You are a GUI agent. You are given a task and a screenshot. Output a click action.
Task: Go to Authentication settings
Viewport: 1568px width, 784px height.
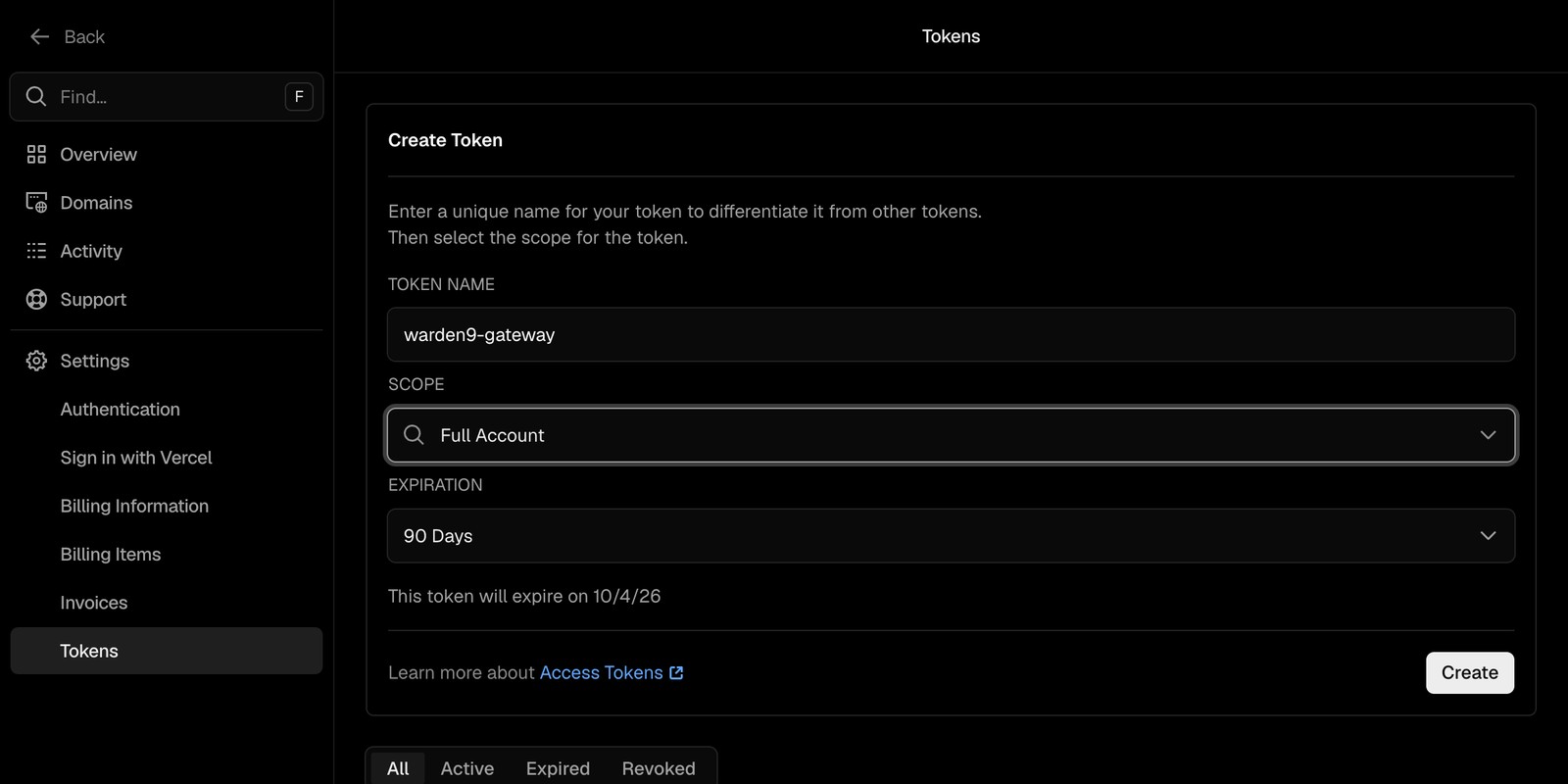(167, 409)
